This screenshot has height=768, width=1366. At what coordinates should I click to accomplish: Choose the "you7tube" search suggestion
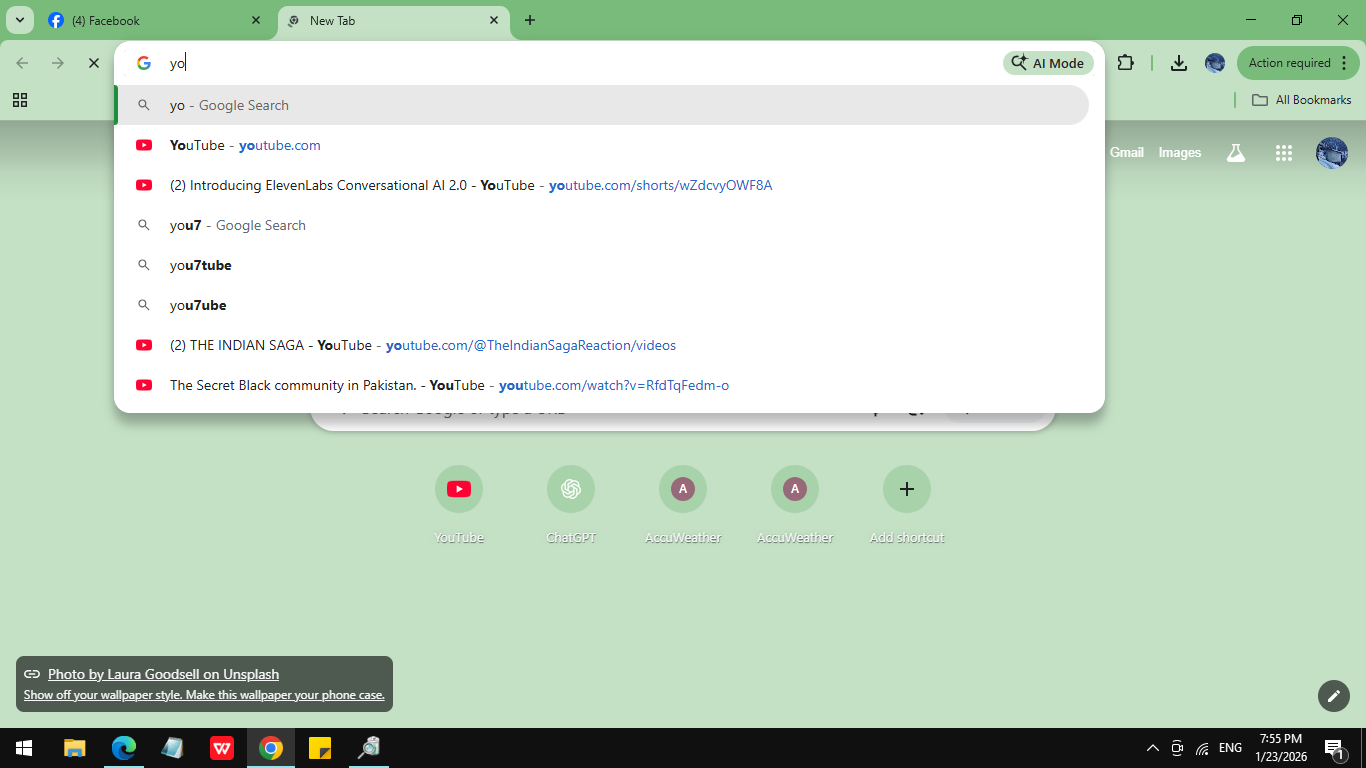click(201, 265)
